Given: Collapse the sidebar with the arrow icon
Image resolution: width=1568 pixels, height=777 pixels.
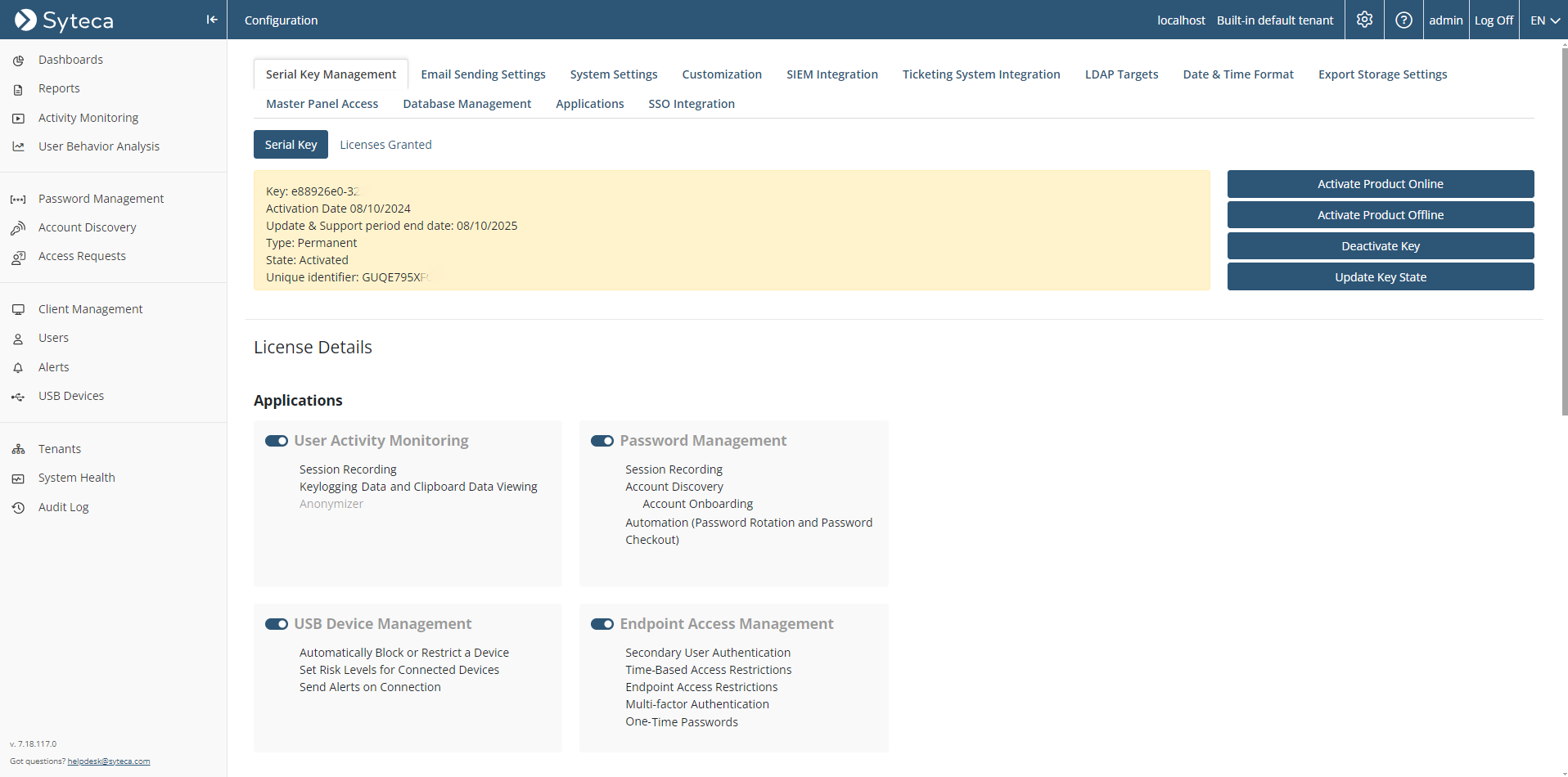Looking at the screenshot, I should pyautogui.click(x=211, y=20).
